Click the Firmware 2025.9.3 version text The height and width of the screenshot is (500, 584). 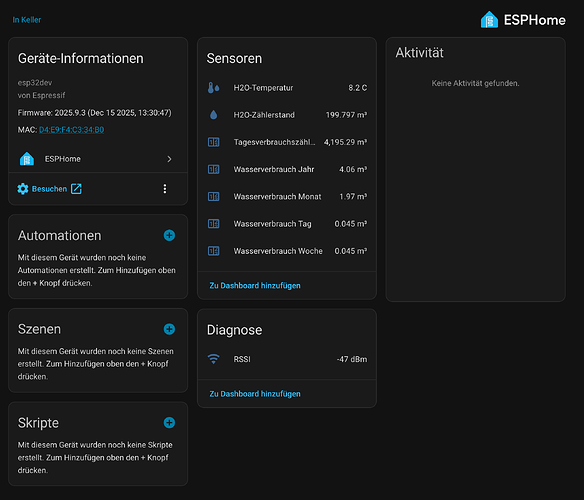pyautogui.click(x=95, y=113)
